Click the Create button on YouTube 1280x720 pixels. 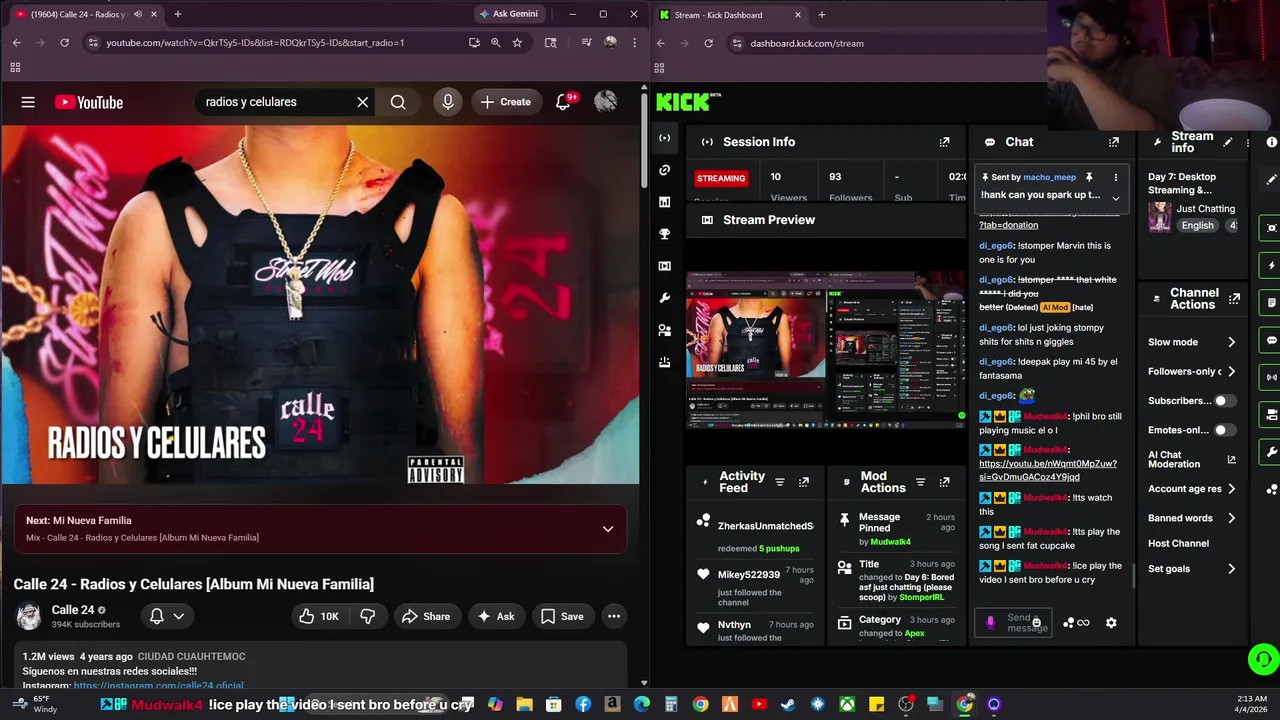click(x=506, y=102)
